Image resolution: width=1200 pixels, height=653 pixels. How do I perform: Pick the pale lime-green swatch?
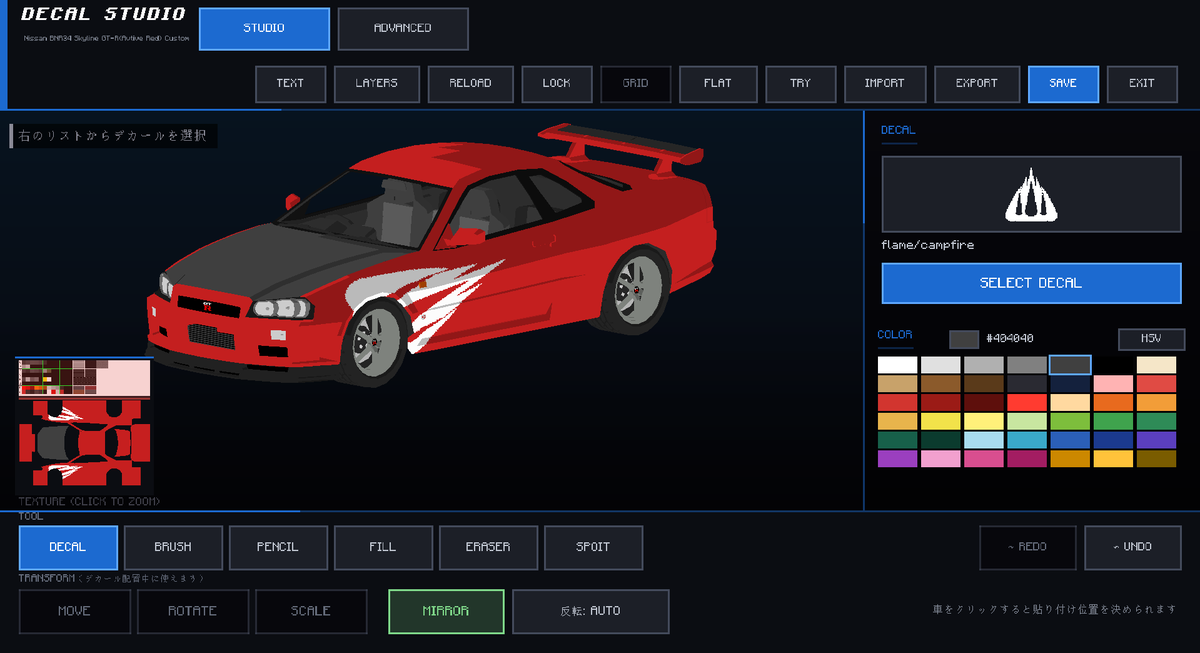point(1027,421)
